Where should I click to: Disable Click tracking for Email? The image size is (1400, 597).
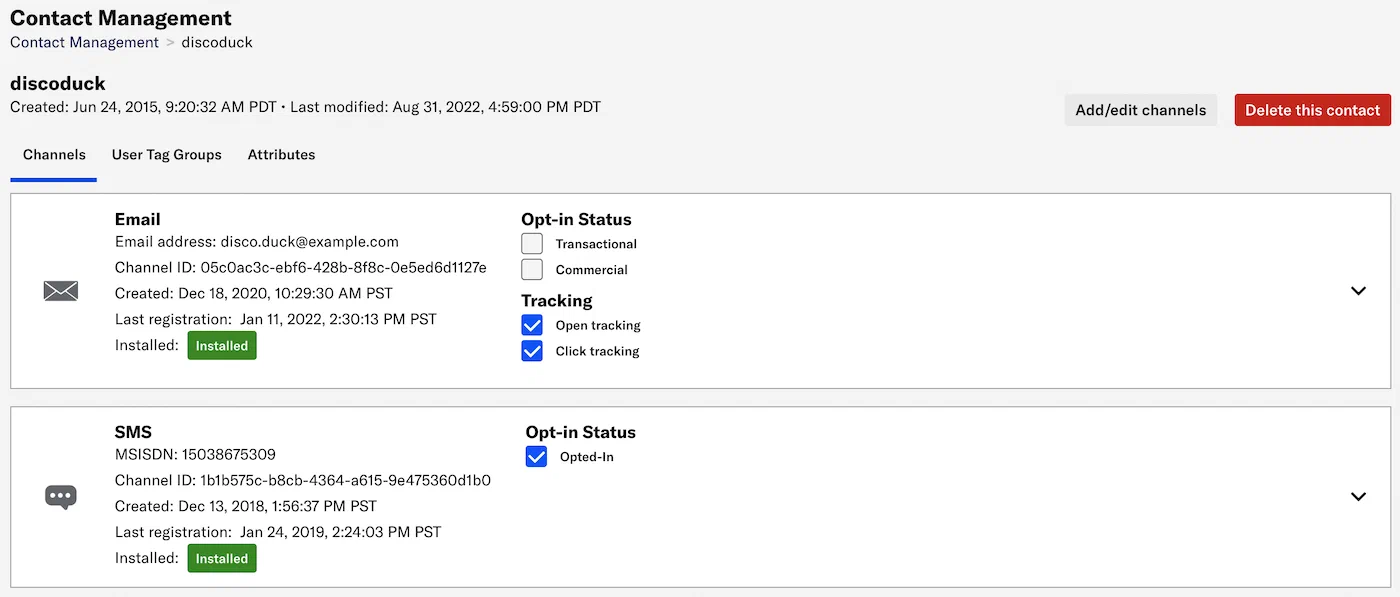point(531,350)
